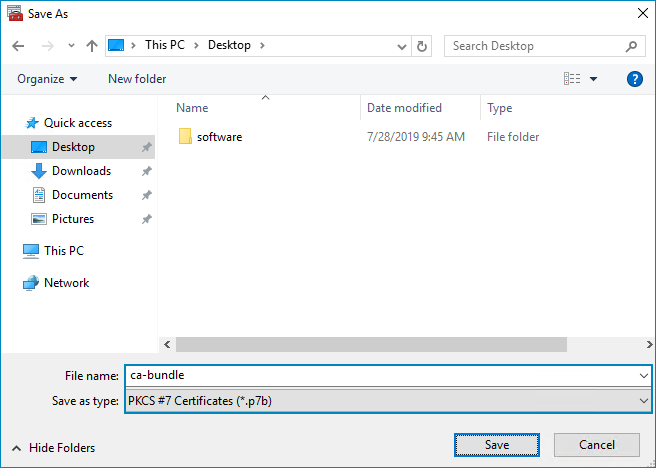Screen dimensions: 656x468
Task: Click the Up directory arrow
Action: 92,46
